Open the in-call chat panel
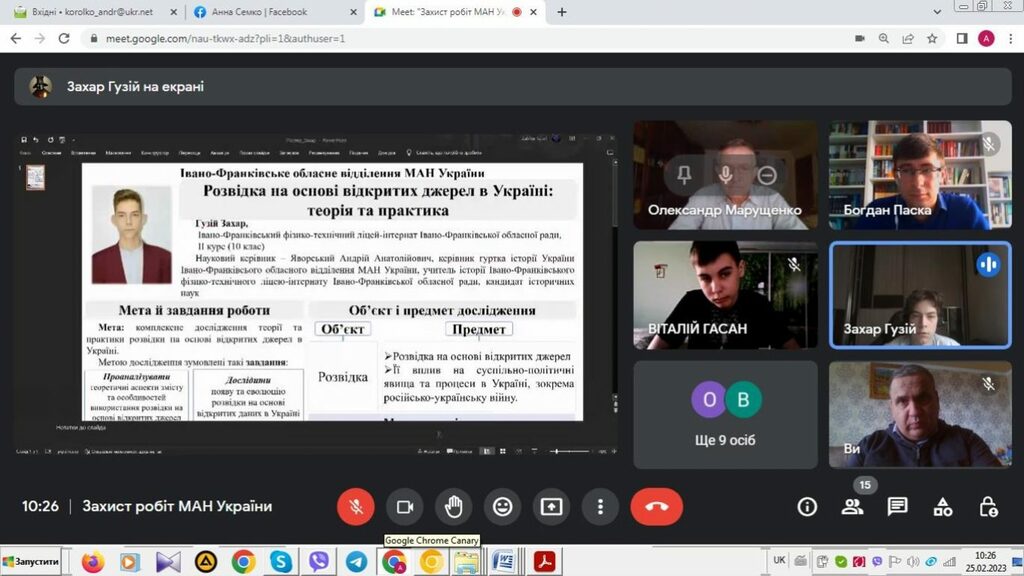Screen dimensions: 1024x576 [898, 507]
